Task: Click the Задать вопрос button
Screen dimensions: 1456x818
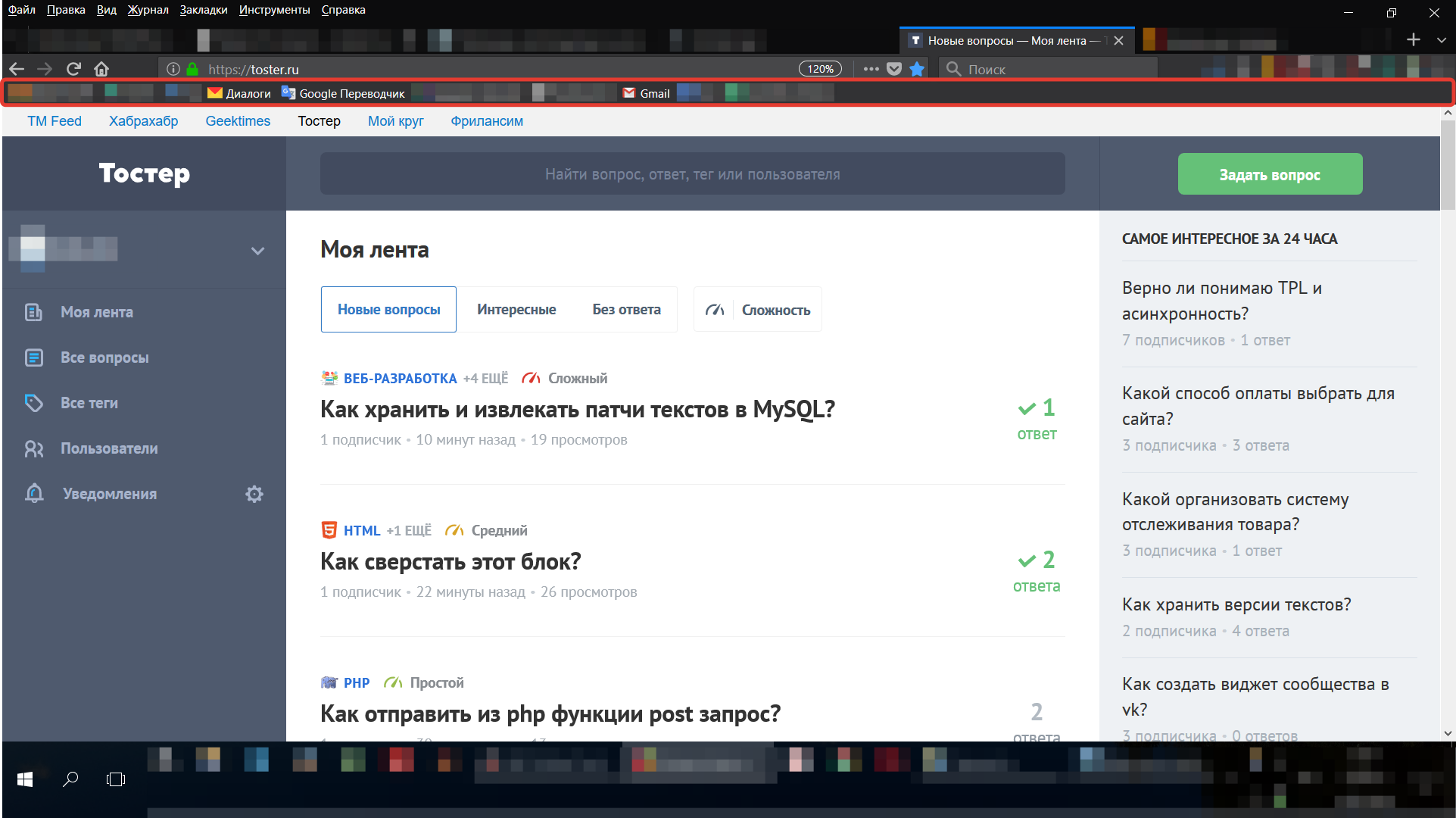Action: (x=1270, y=174)
